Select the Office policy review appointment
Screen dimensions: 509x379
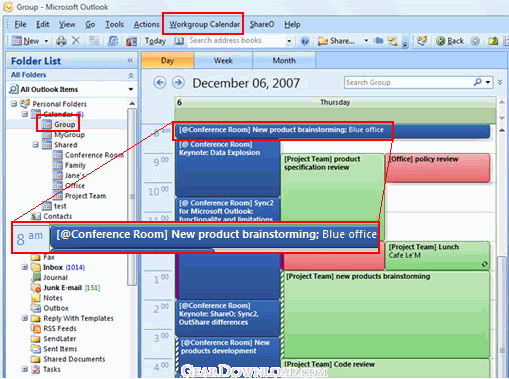tap(438, 168)
